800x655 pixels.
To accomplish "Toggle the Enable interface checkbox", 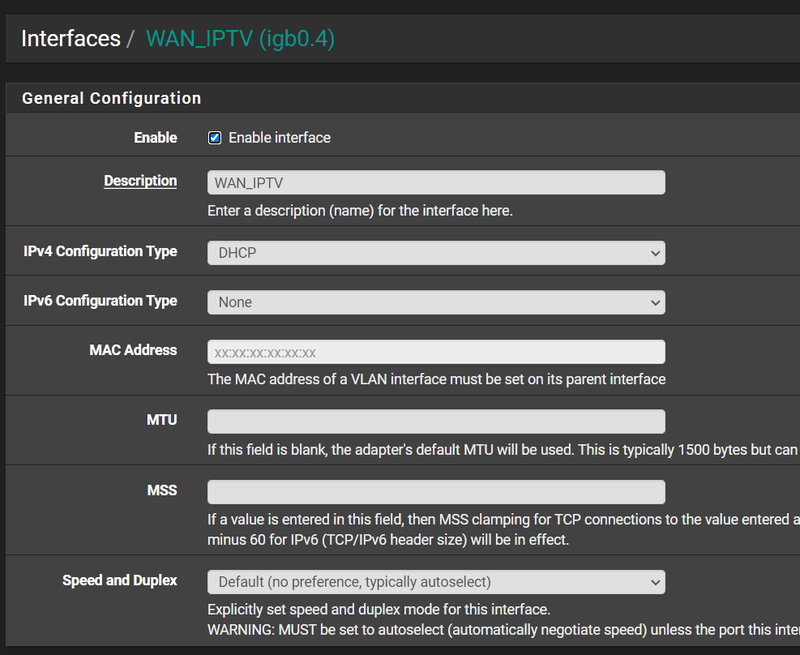I will point(214,138).
